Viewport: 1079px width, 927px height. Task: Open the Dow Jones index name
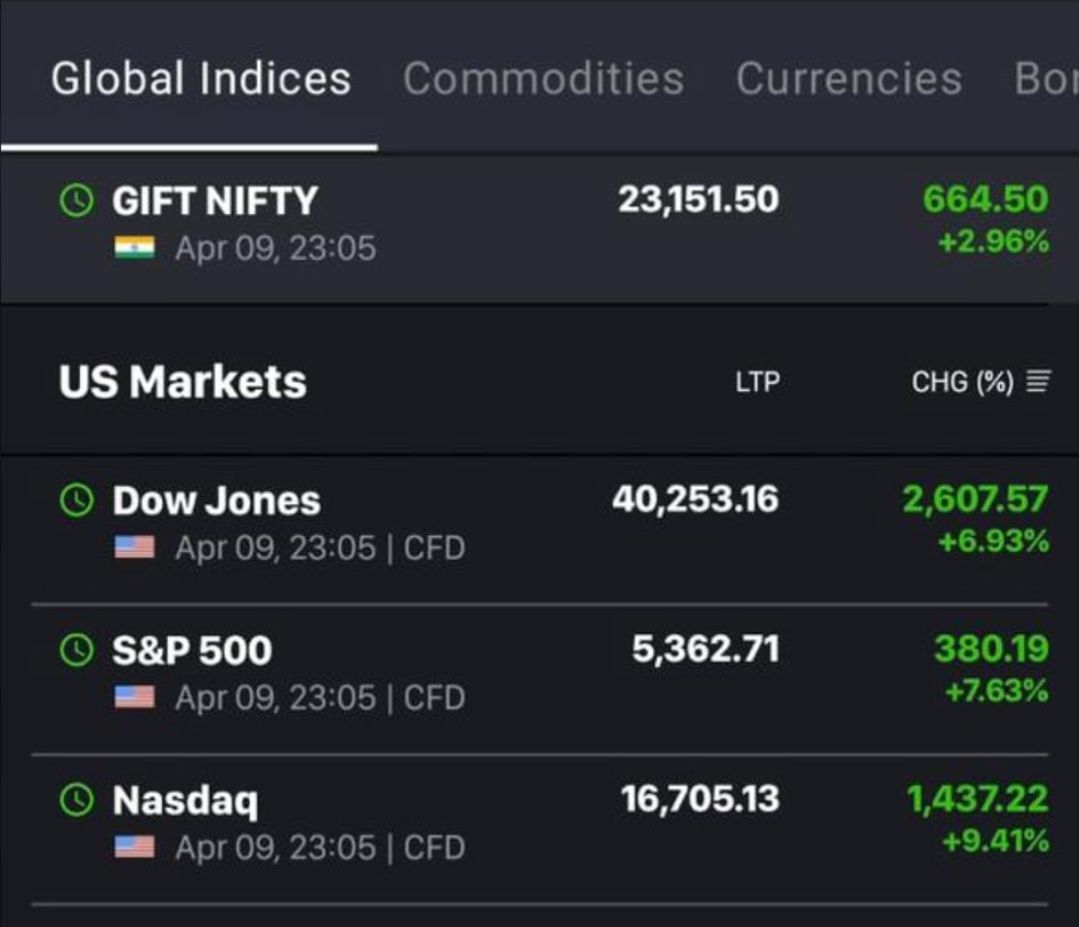tap(216, 500)
